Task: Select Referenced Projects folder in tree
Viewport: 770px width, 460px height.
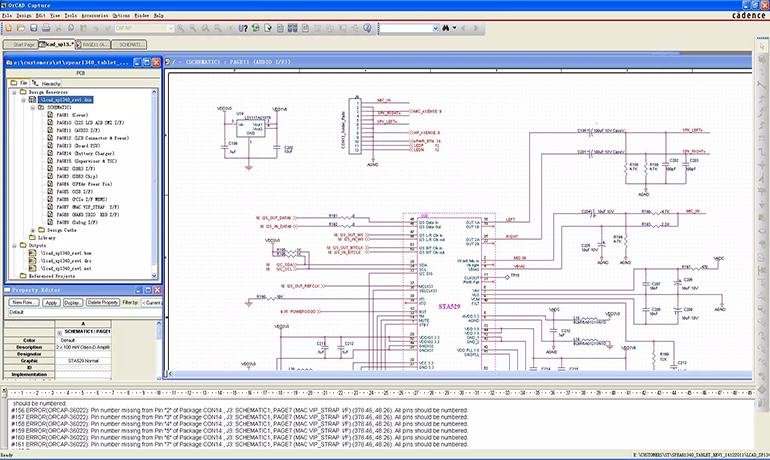Action: coord(52,276)
